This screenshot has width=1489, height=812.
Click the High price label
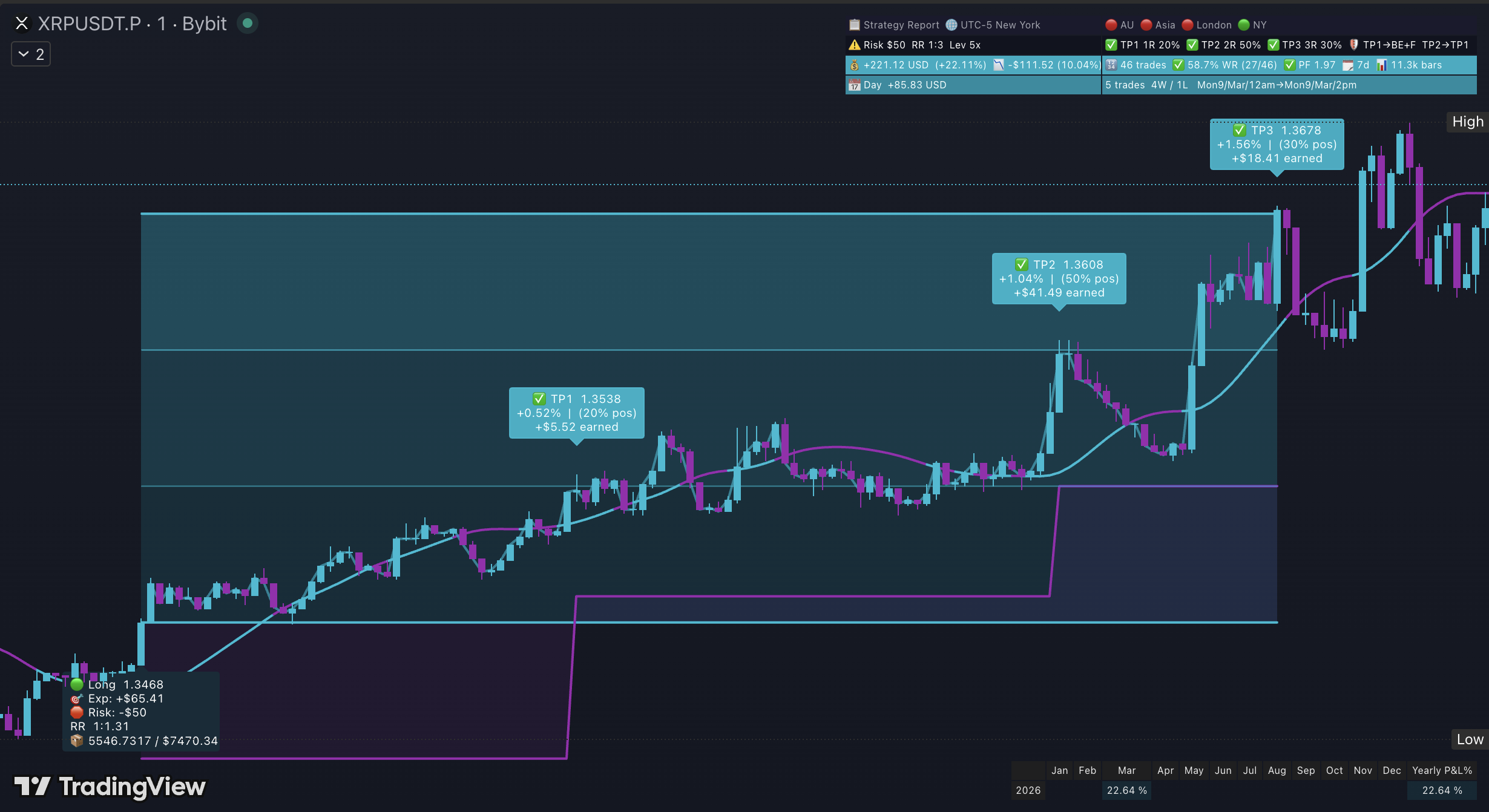[x=1467, y=122]
